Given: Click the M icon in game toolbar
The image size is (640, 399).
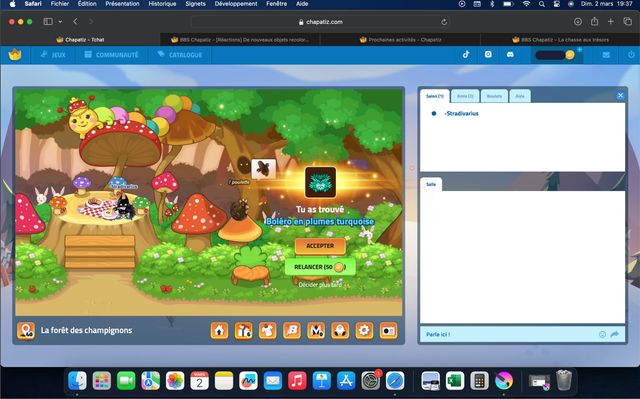Looking at the screenshot, I should pyautogui.click(x=316, y=330).
